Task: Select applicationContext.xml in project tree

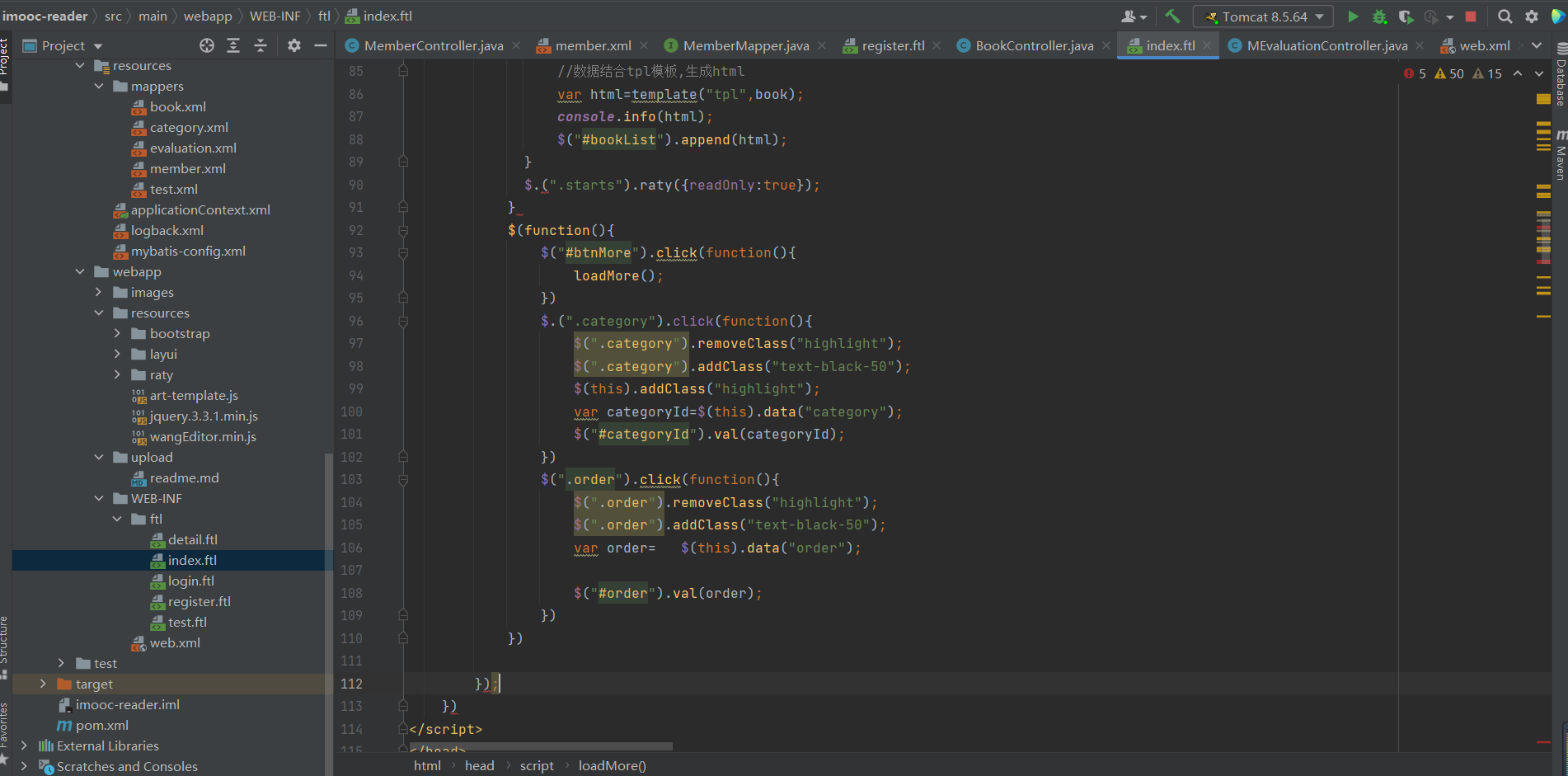Action: pos(200,209)
